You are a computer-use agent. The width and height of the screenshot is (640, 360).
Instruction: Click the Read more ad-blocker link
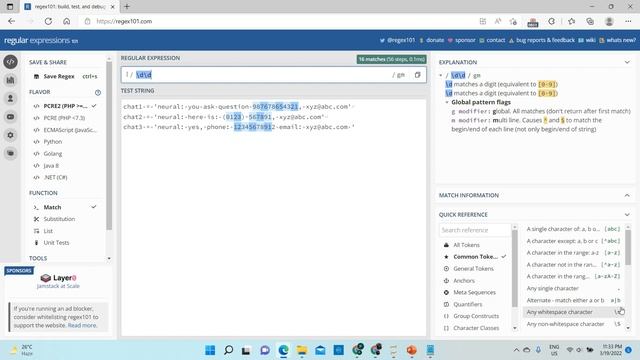coord(82,326)
